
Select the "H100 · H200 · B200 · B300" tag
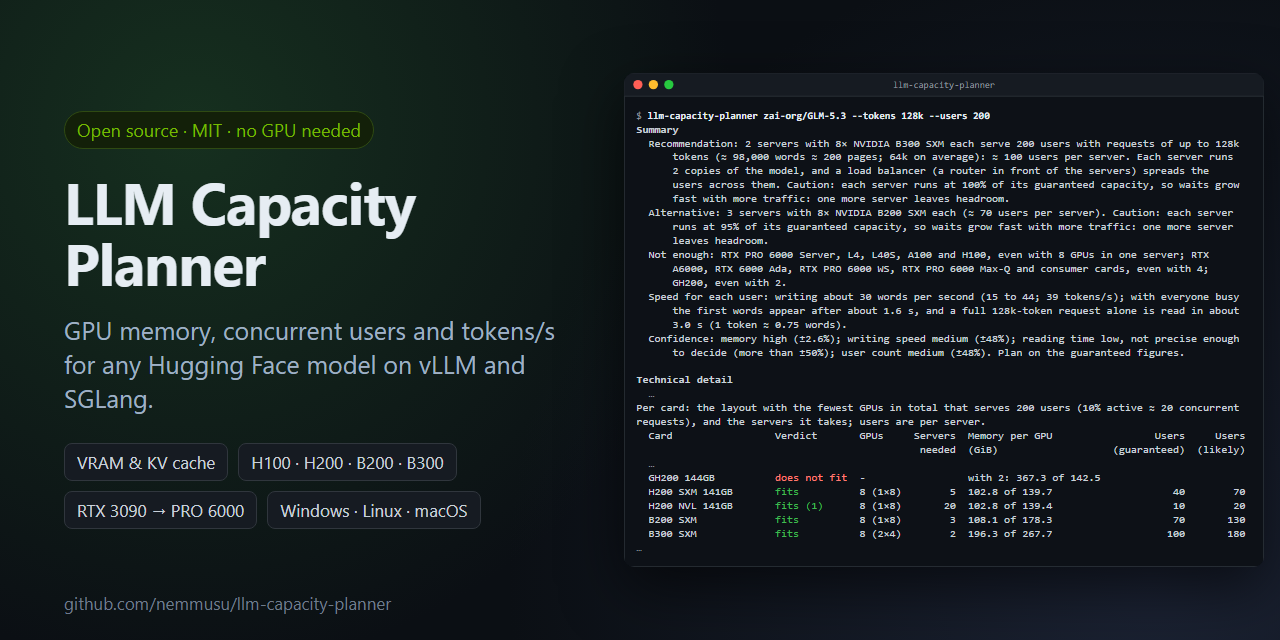(x=347, y=462)
